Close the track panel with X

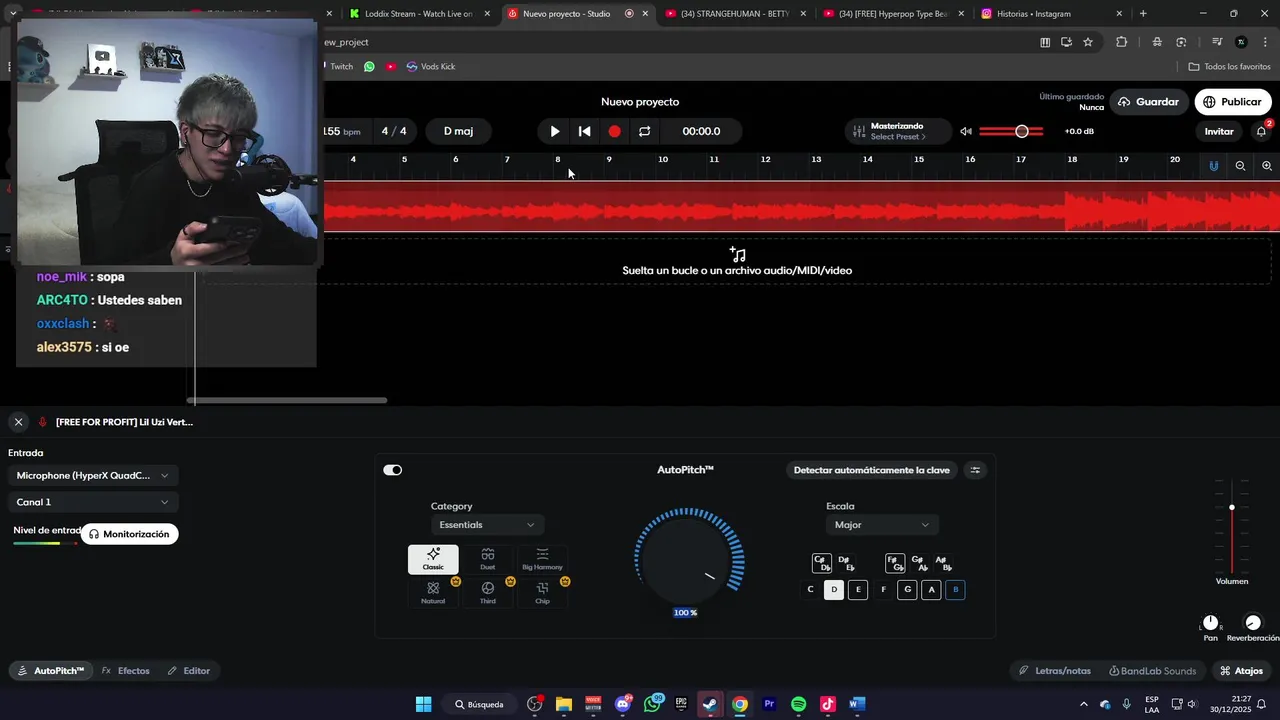pyautogui.click(x=18, y=422)
